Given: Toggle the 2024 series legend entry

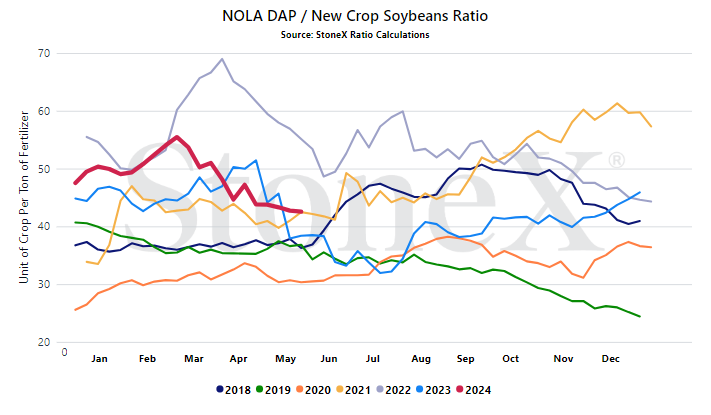Looking at the screenshot, I should point(474,390).
